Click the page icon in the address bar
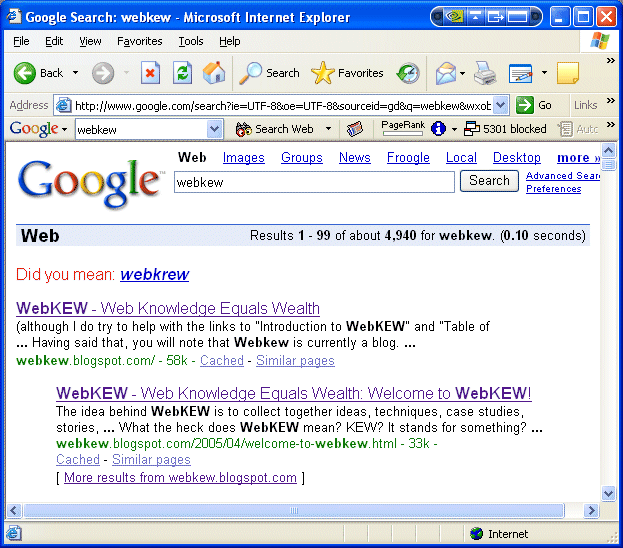The width and height of the screenshot is (623, 548). point(63,105)
